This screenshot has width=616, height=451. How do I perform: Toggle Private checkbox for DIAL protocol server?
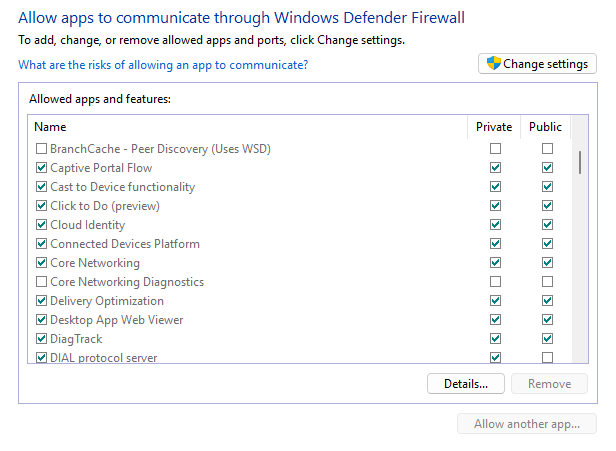click(495, 358)
